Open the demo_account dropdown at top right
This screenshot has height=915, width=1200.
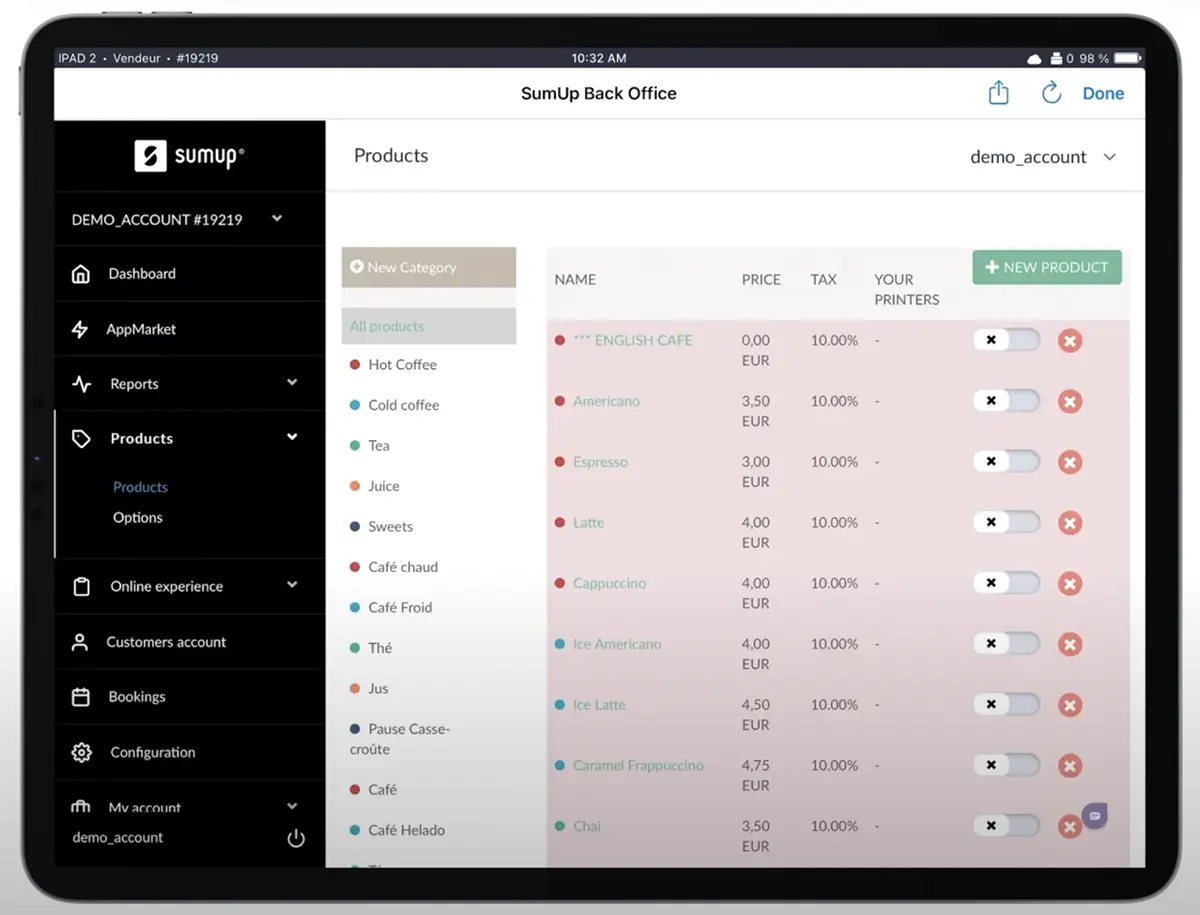tap(1043, 157)
